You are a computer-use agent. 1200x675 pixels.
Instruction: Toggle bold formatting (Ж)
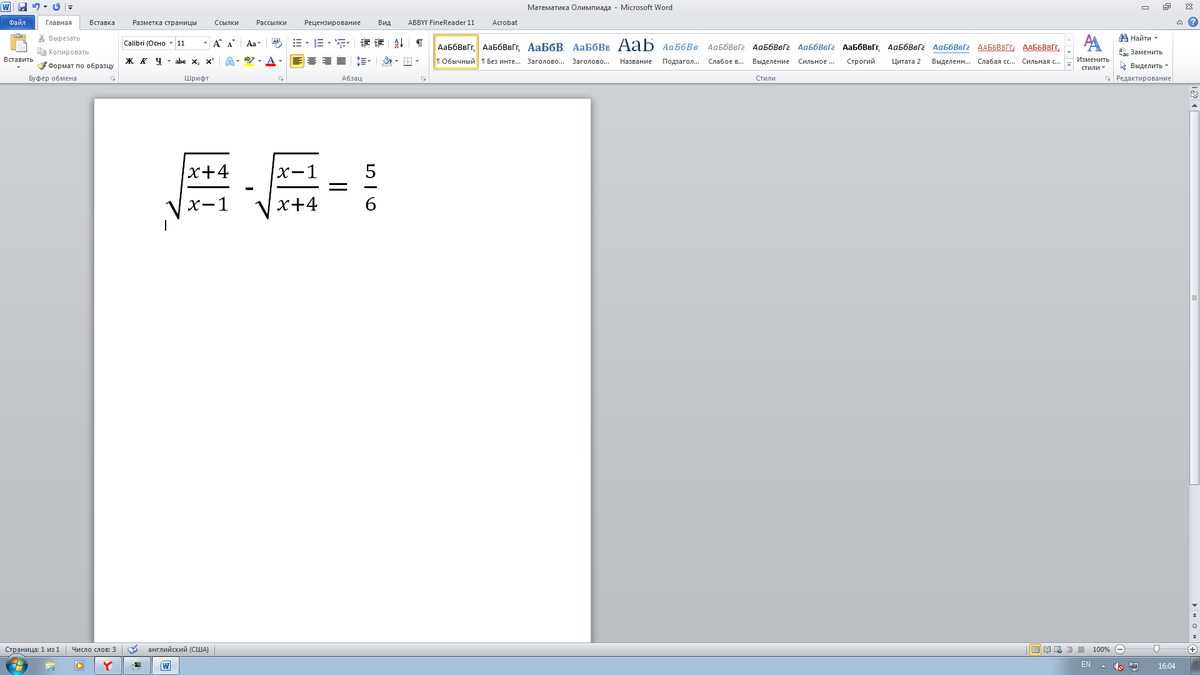pyautogui.click(x=130, y=61)
